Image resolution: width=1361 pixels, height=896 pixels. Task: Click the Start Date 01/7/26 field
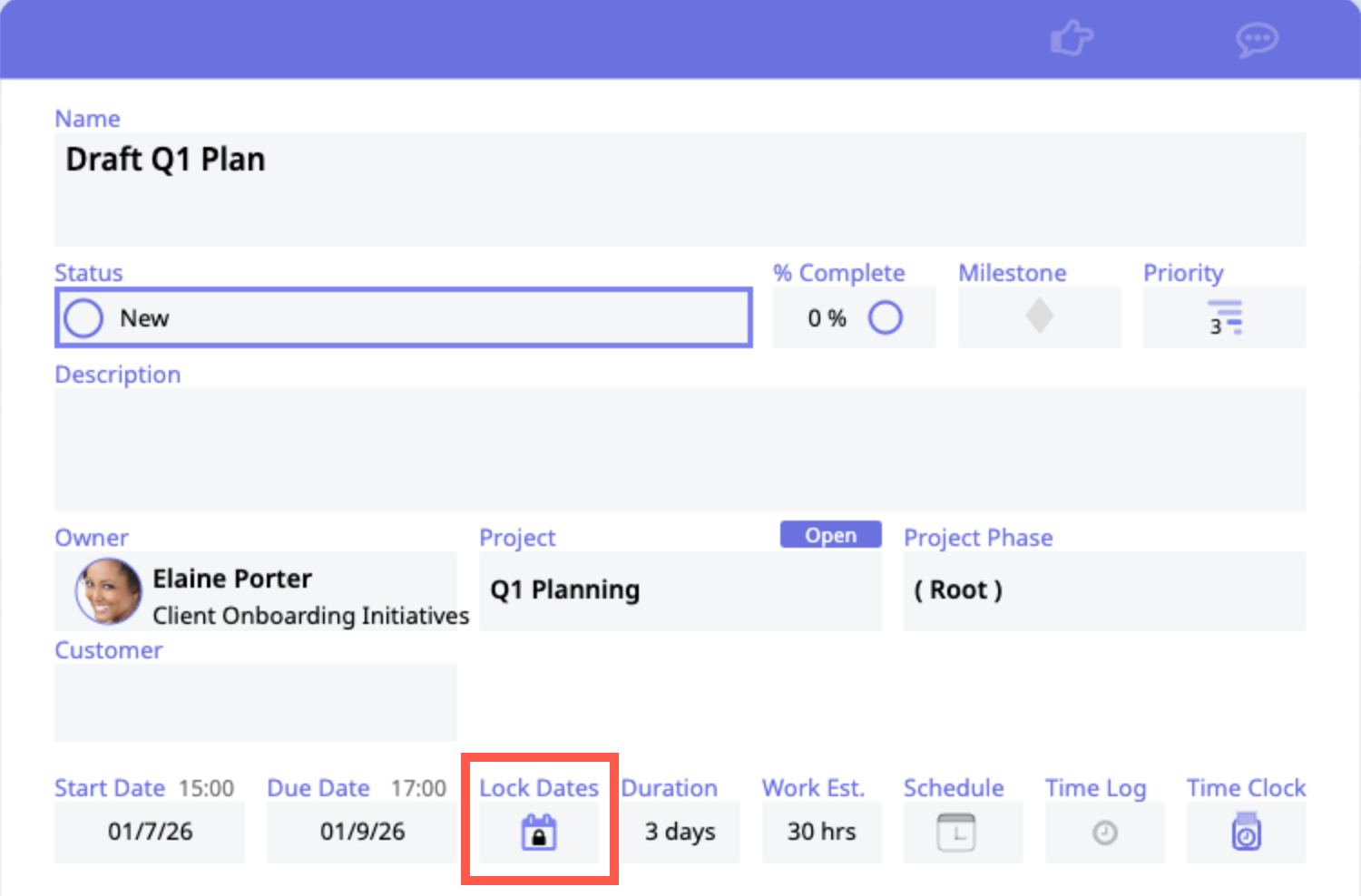click(150, 832)
